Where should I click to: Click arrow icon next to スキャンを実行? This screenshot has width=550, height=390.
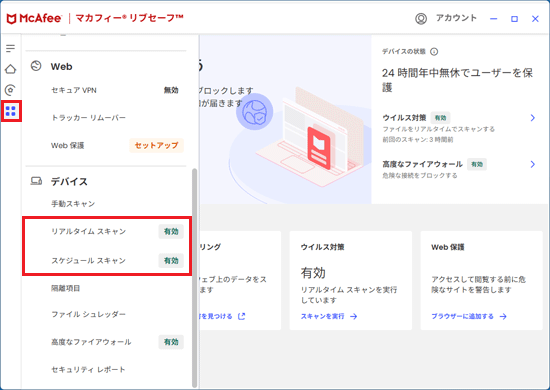pyautogui.click(x=354, y=316)
